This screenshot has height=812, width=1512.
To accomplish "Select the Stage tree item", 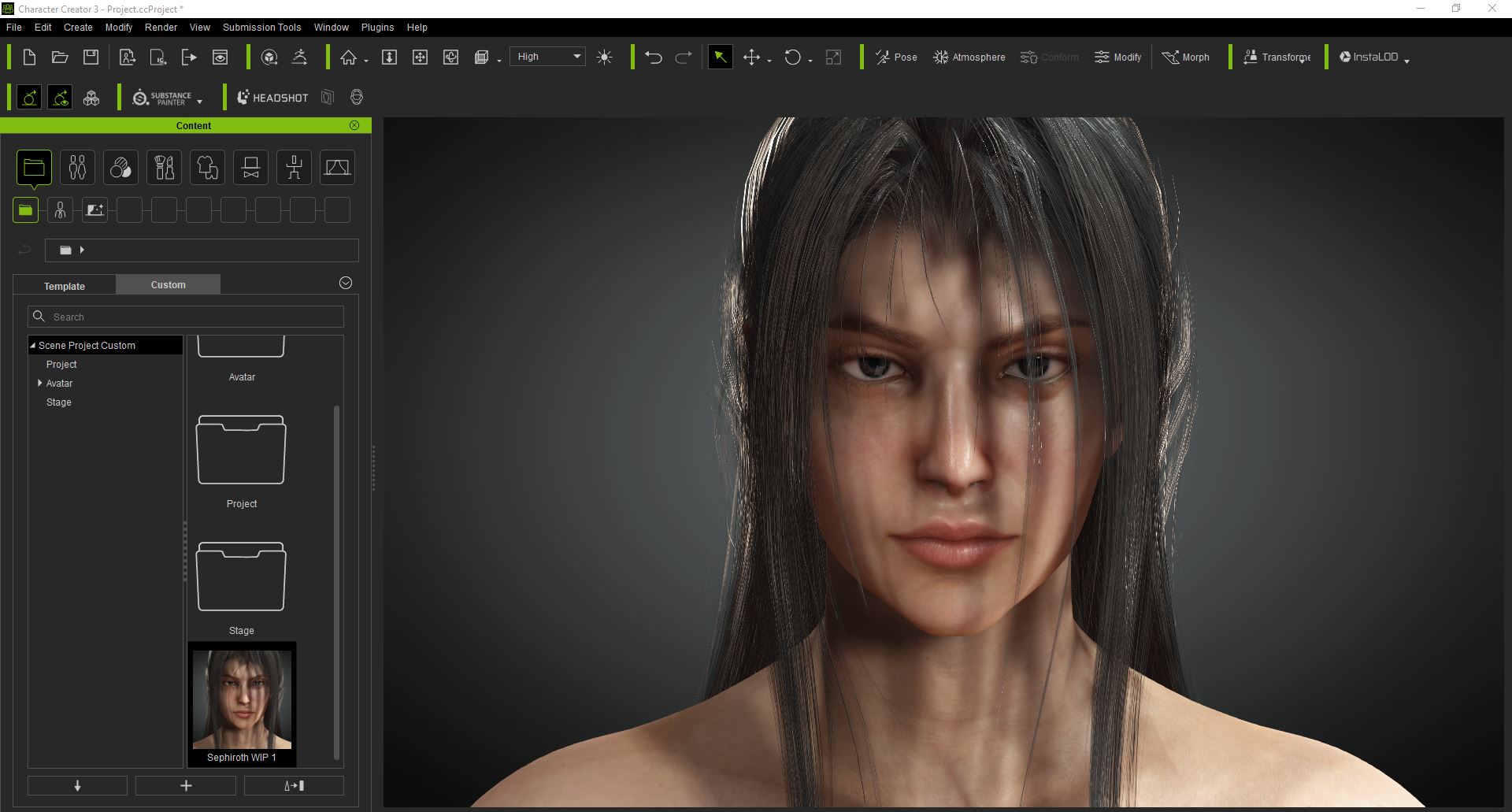I will (59, 402).
